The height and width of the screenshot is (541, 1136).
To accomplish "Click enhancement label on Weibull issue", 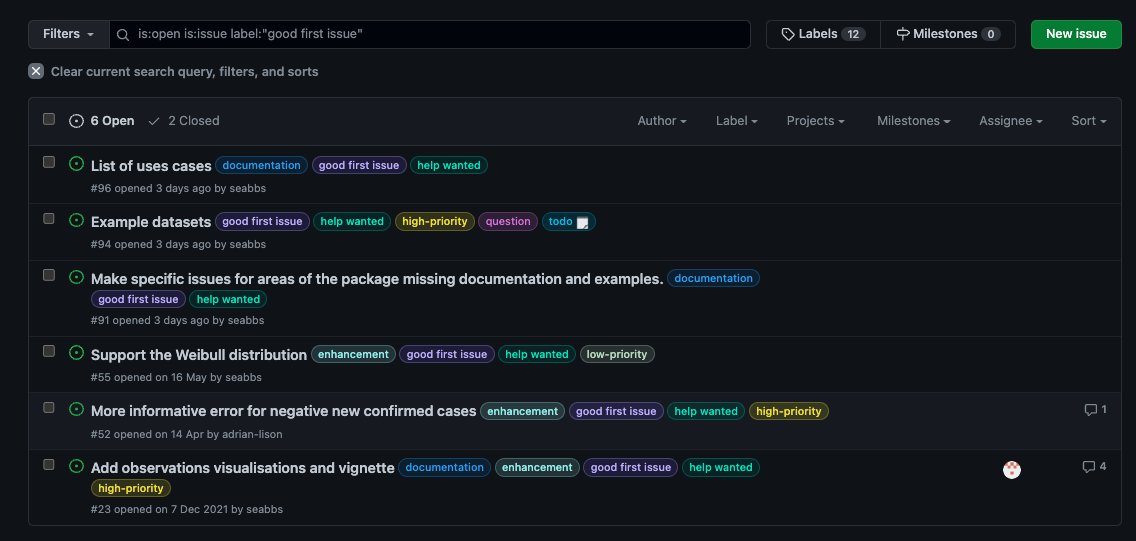I will pyautogui.click(x=354, y=354).
